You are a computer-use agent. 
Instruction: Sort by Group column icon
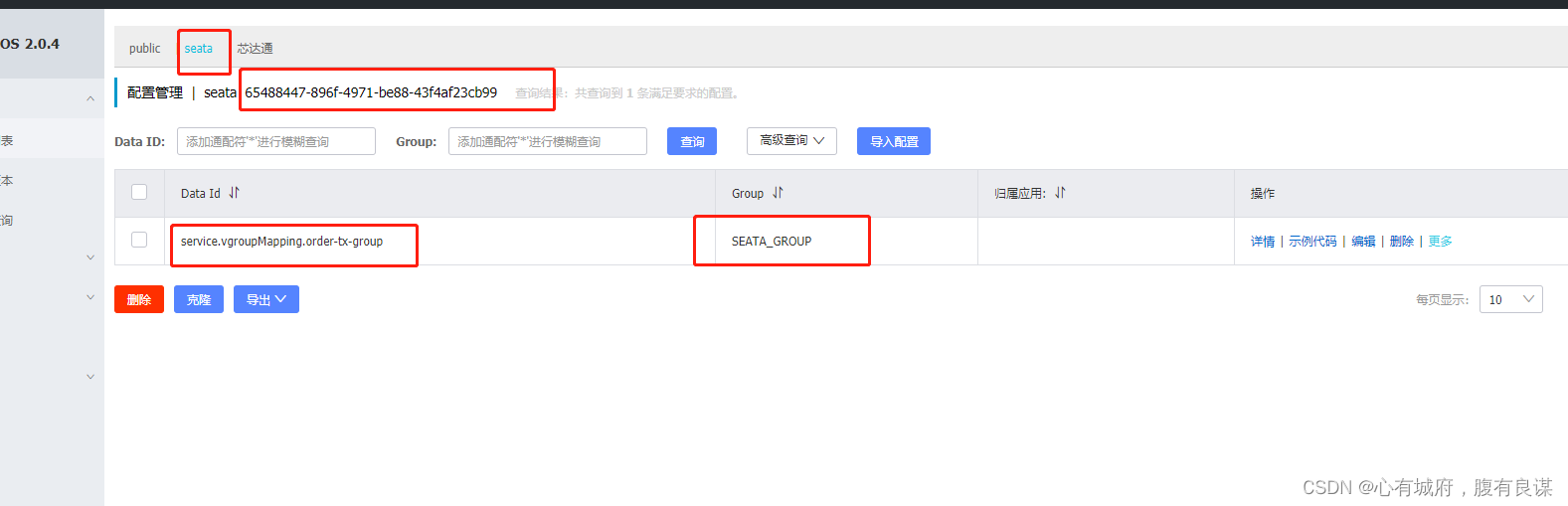(x=778, y=193)
